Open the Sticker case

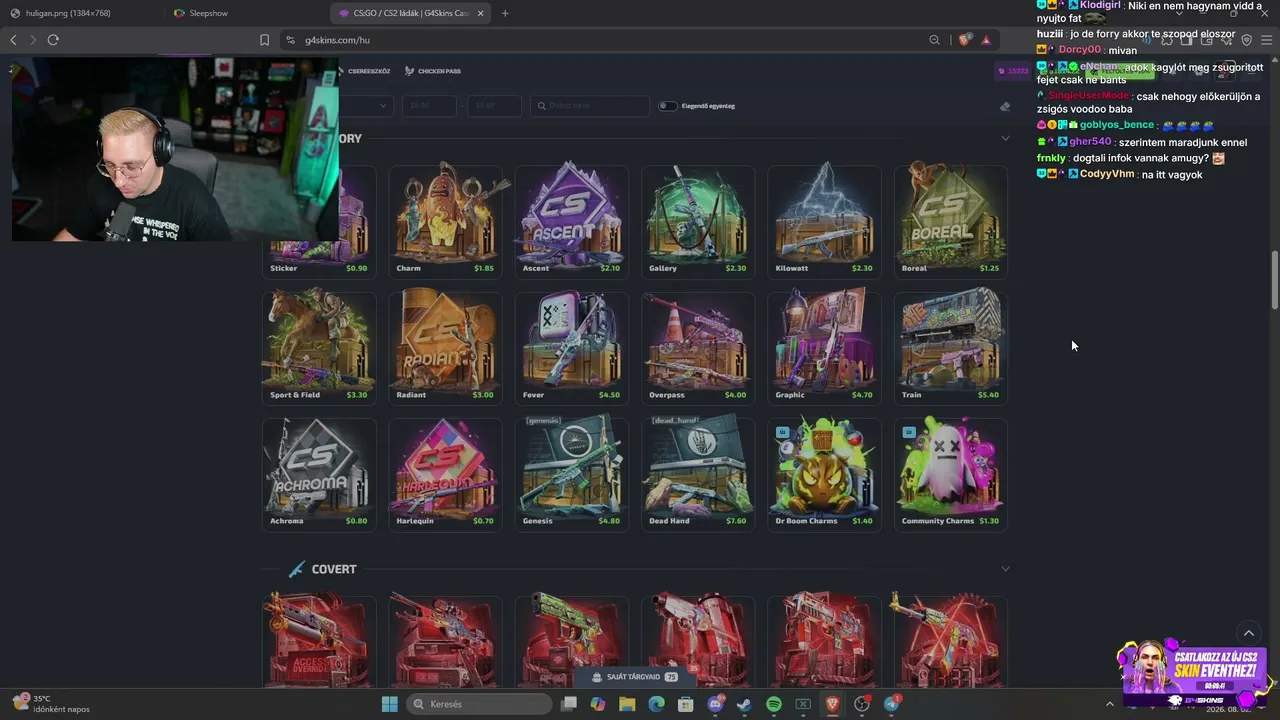[319, 220]
